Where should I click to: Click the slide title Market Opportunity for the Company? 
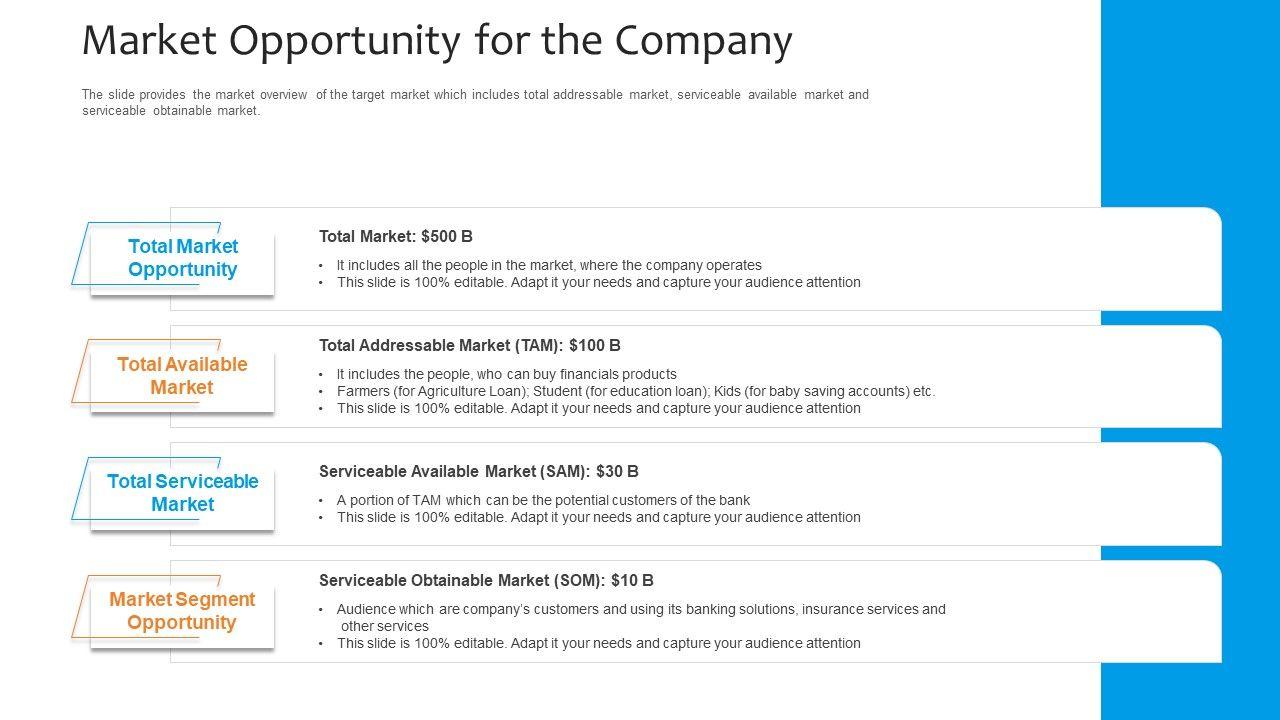pyautogui.click(x=437, y=41)
